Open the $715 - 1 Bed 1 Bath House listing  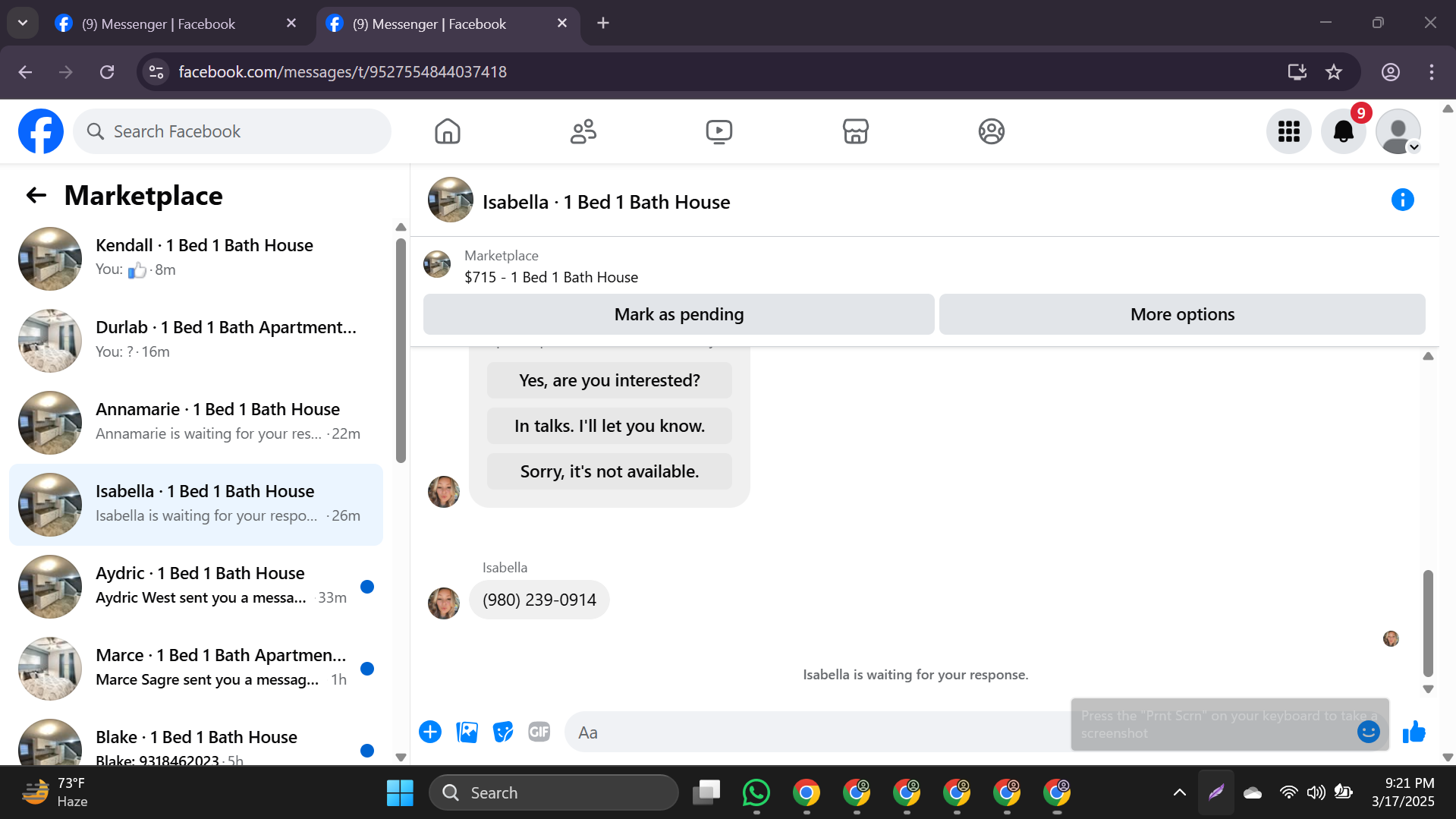[x=552, y=277]
